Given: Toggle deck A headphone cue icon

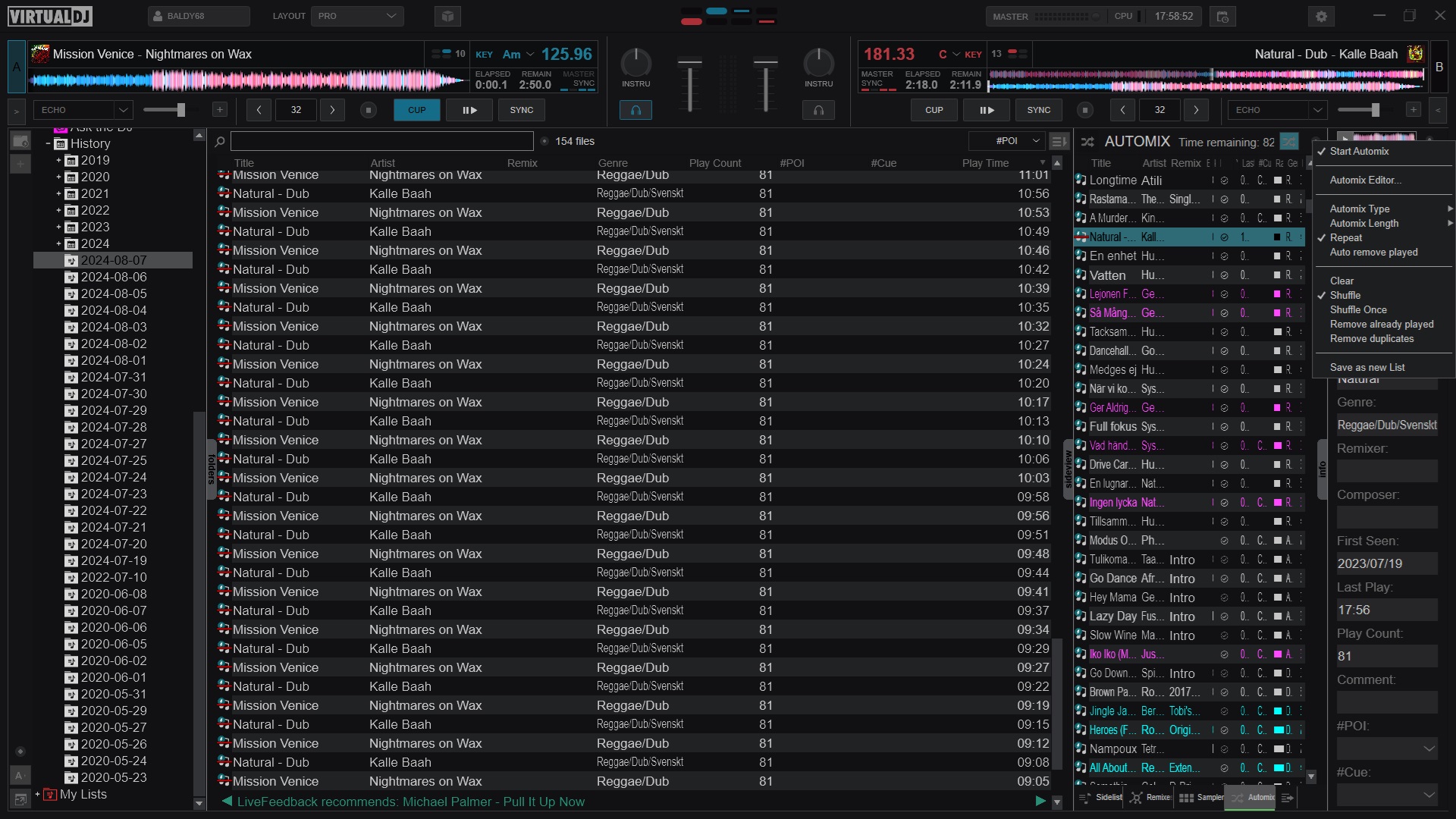Looking at the screenshot, I should 635,110.
